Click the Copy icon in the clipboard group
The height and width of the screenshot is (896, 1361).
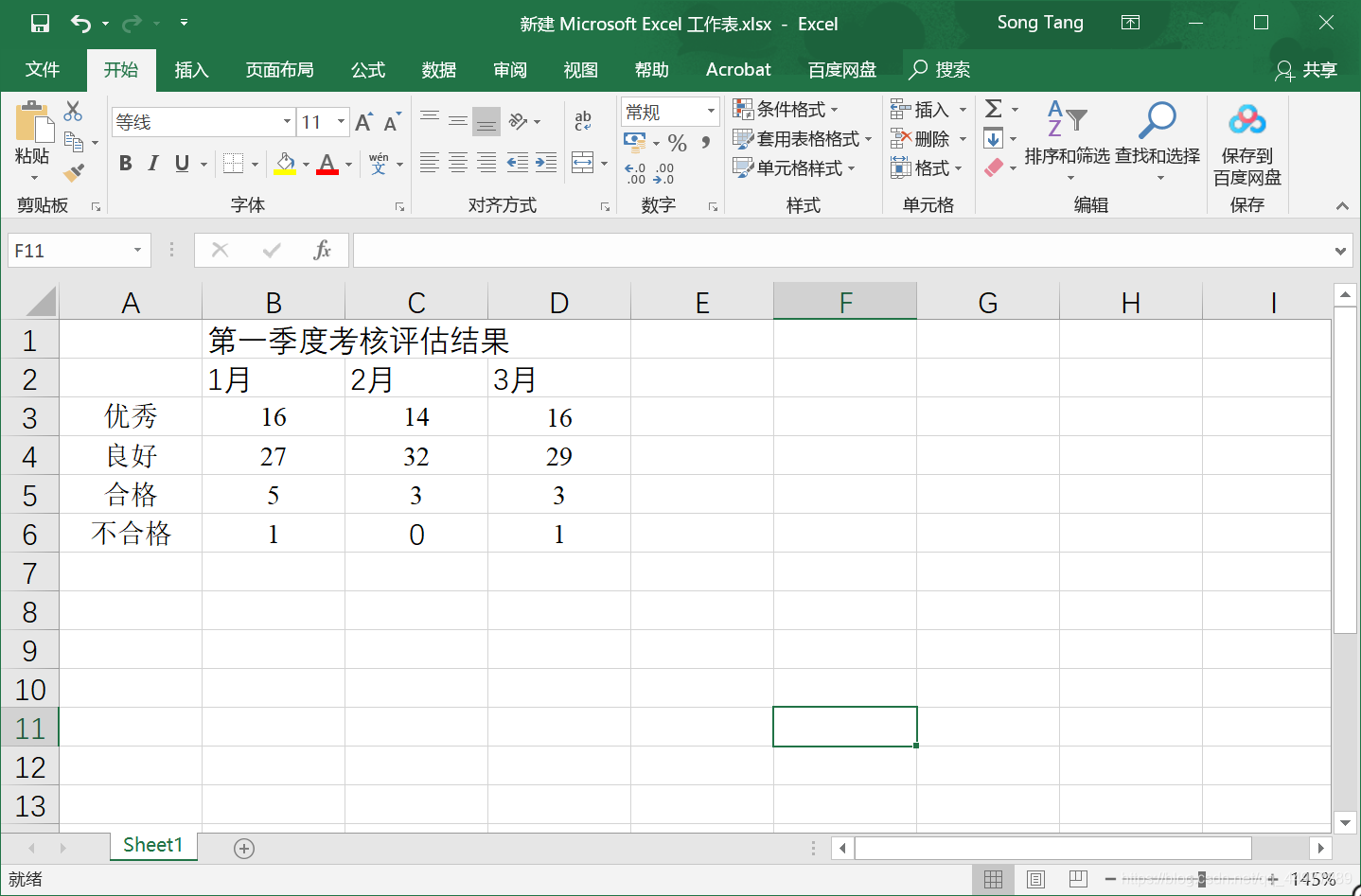(74, 142)
